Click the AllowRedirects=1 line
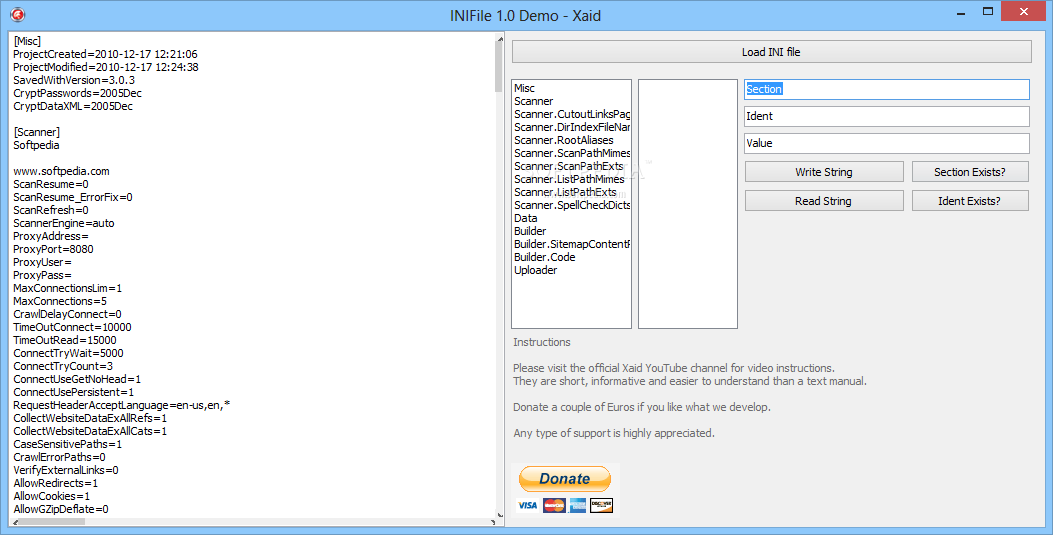Image resolution: width=1053 pixels, height=535 pixels. (x=56, y=483)
